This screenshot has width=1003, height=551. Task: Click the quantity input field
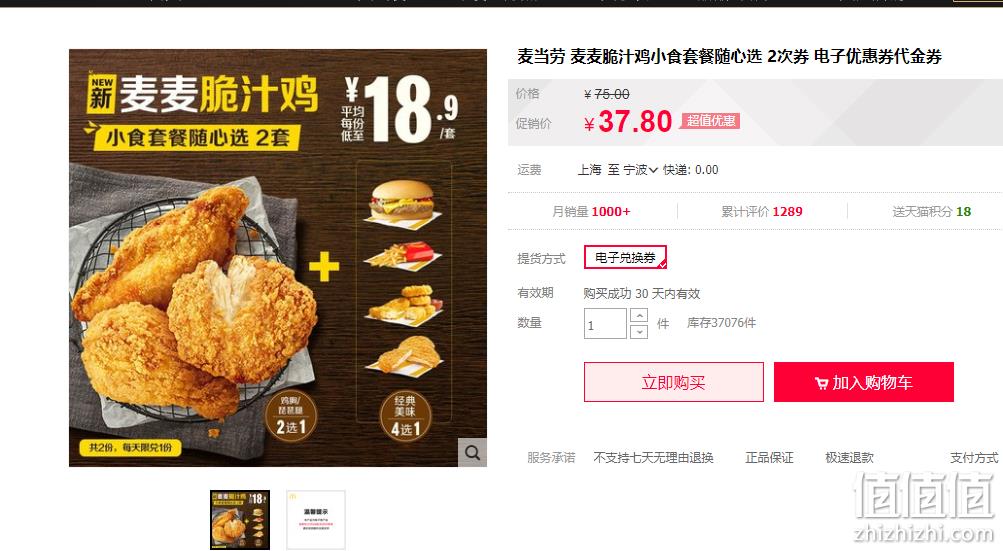604,324
